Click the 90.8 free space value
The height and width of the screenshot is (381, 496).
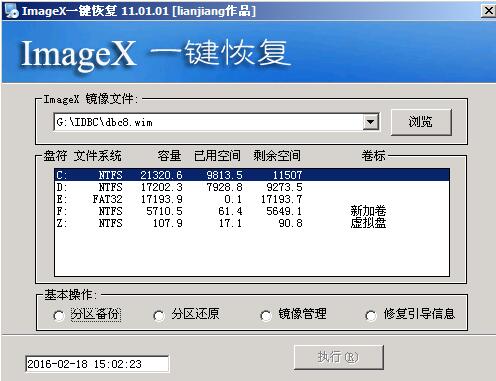pyautogui.click(x=290, y=223)
